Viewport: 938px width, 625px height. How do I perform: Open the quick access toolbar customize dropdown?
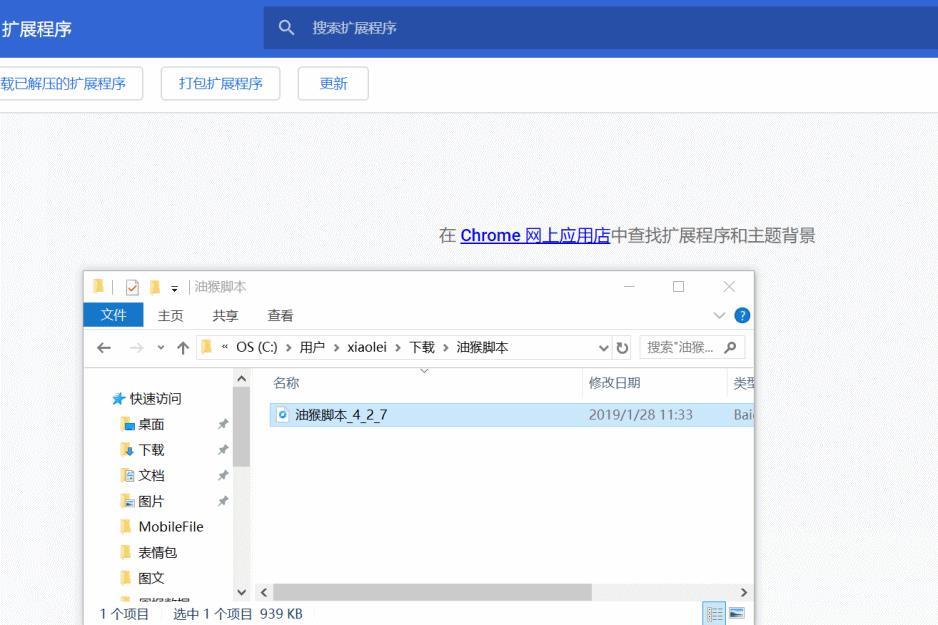(174, 289)
